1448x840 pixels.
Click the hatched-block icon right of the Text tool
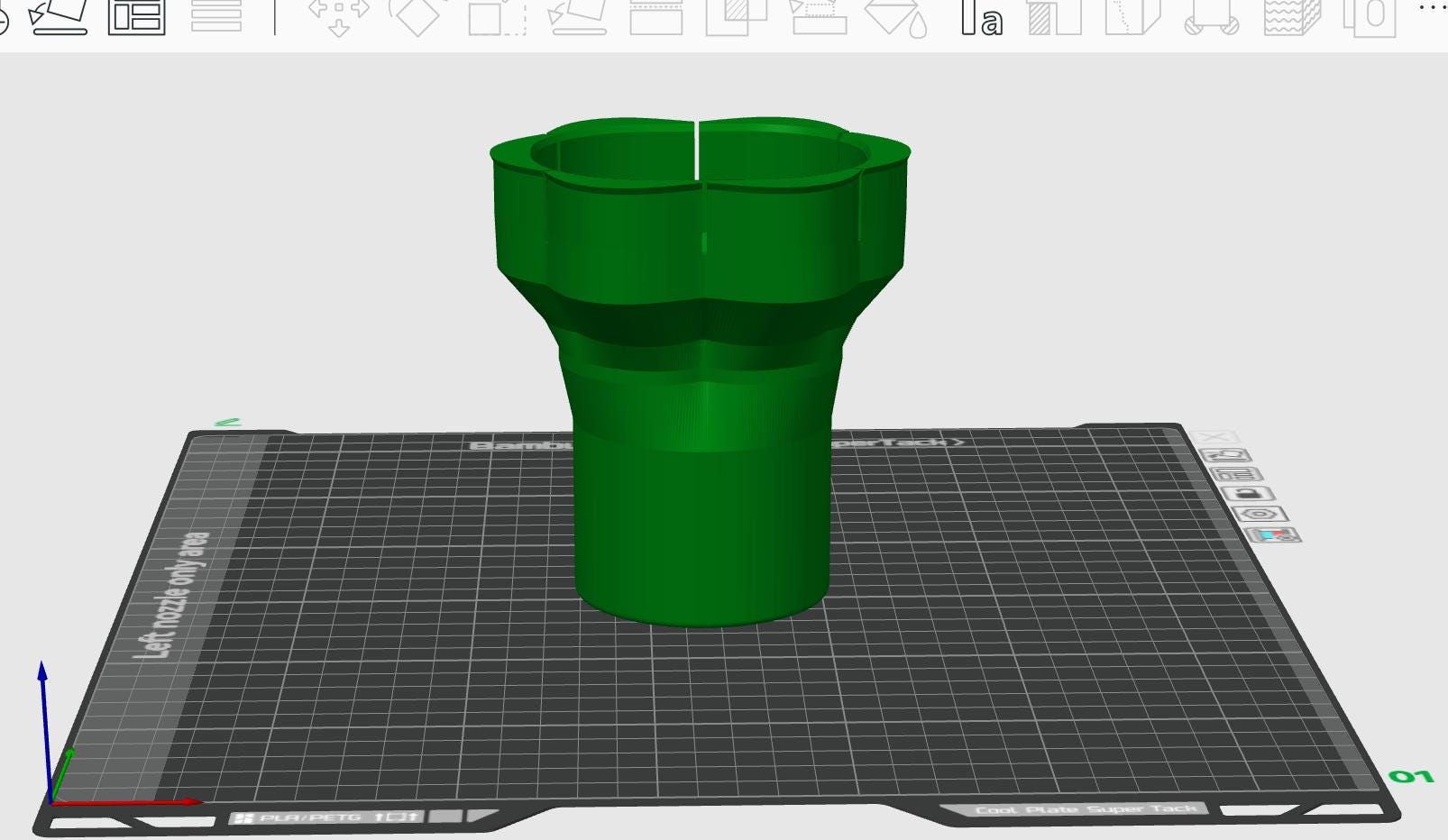(1054, 16)
